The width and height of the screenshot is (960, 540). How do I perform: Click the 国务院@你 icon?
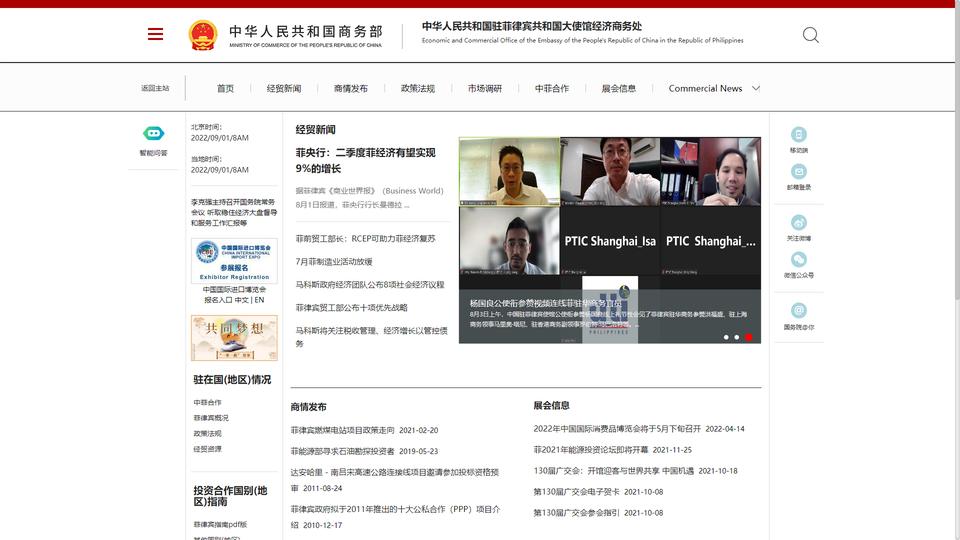(x=798, y=310)
